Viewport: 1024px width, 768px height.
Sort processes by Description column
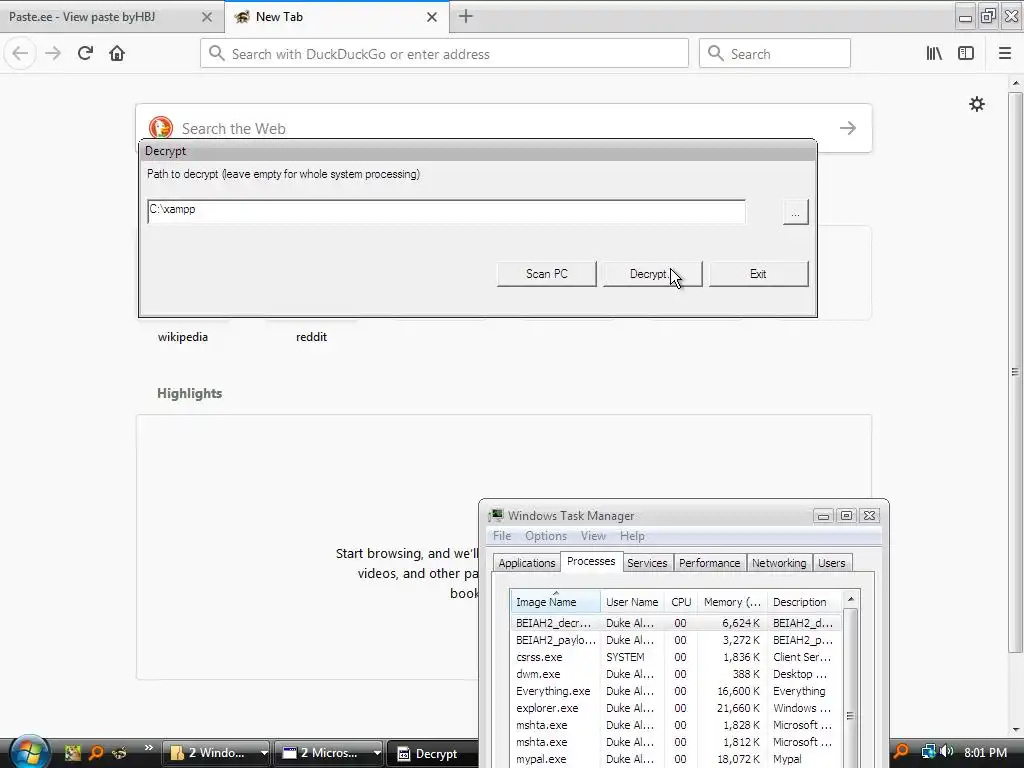tap(805, 602)
